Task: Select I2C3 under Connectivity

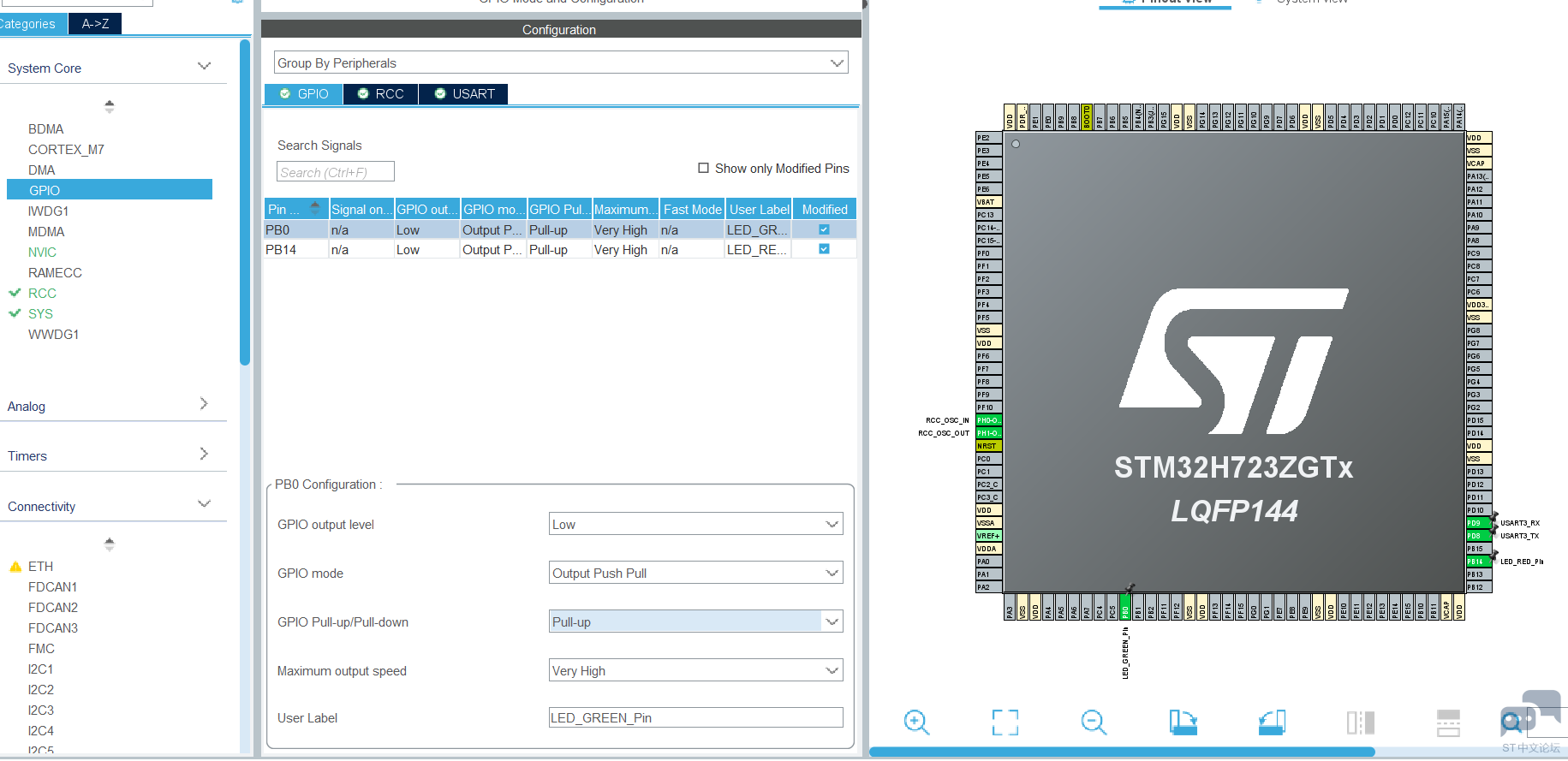Action: [x=41, y=710]
